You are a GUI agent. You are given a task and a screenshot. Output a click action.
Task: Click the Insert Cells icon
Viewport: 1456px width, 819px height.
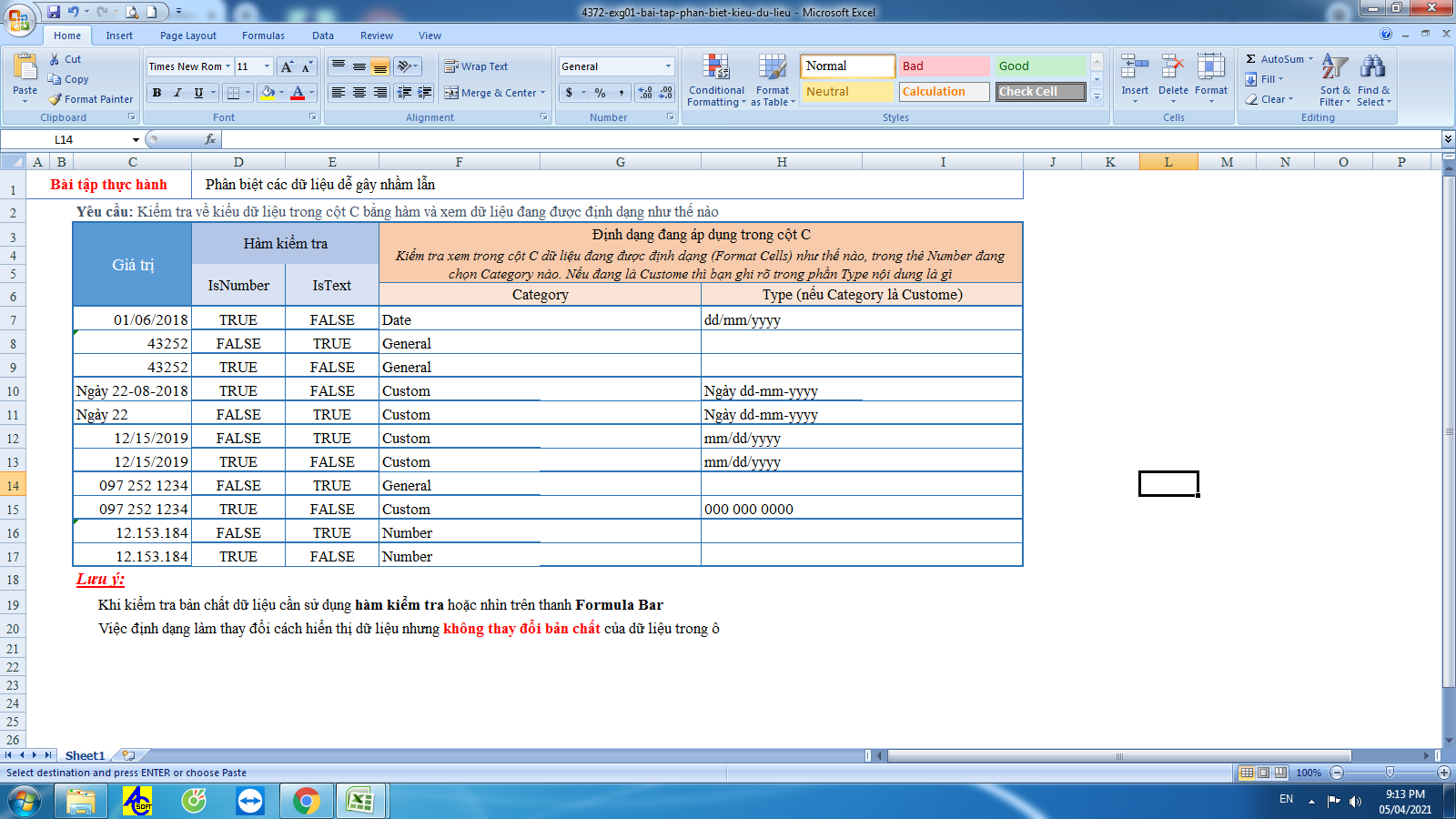tap(1135, 68)
